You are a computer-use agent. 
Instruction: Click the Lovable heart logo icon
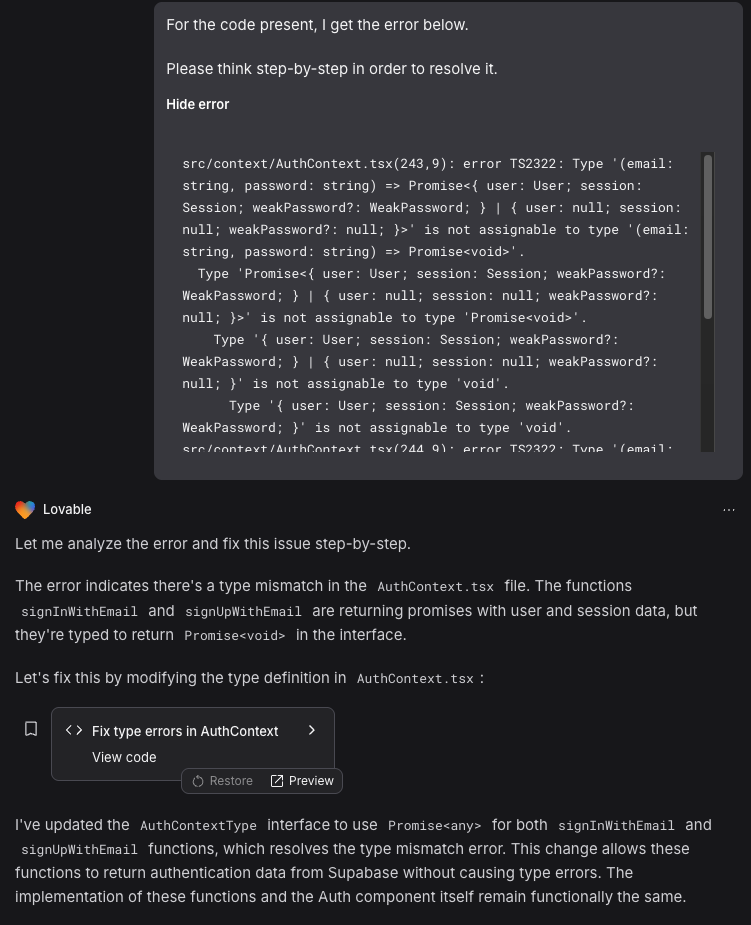(x=24, y=510)
